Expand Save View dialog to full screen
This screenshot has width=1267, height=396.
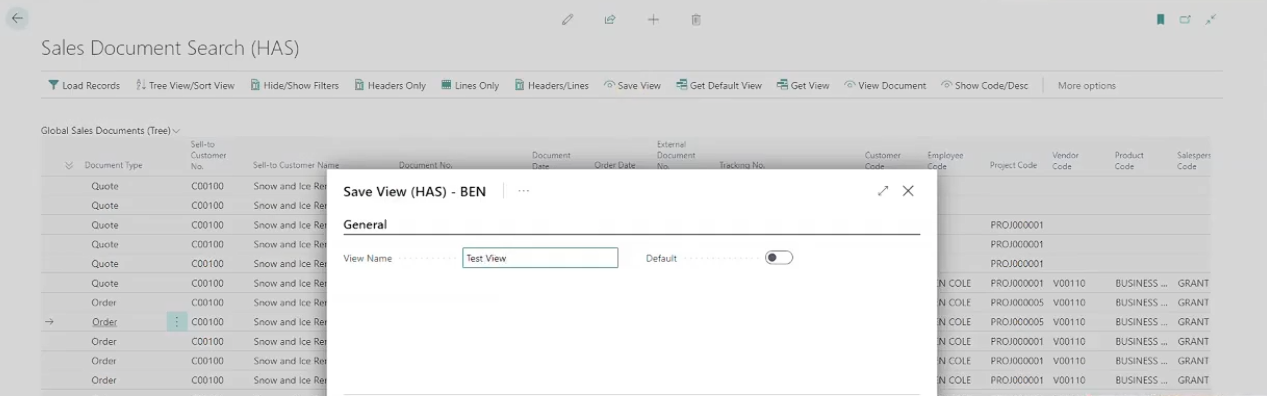pos(883,191)
